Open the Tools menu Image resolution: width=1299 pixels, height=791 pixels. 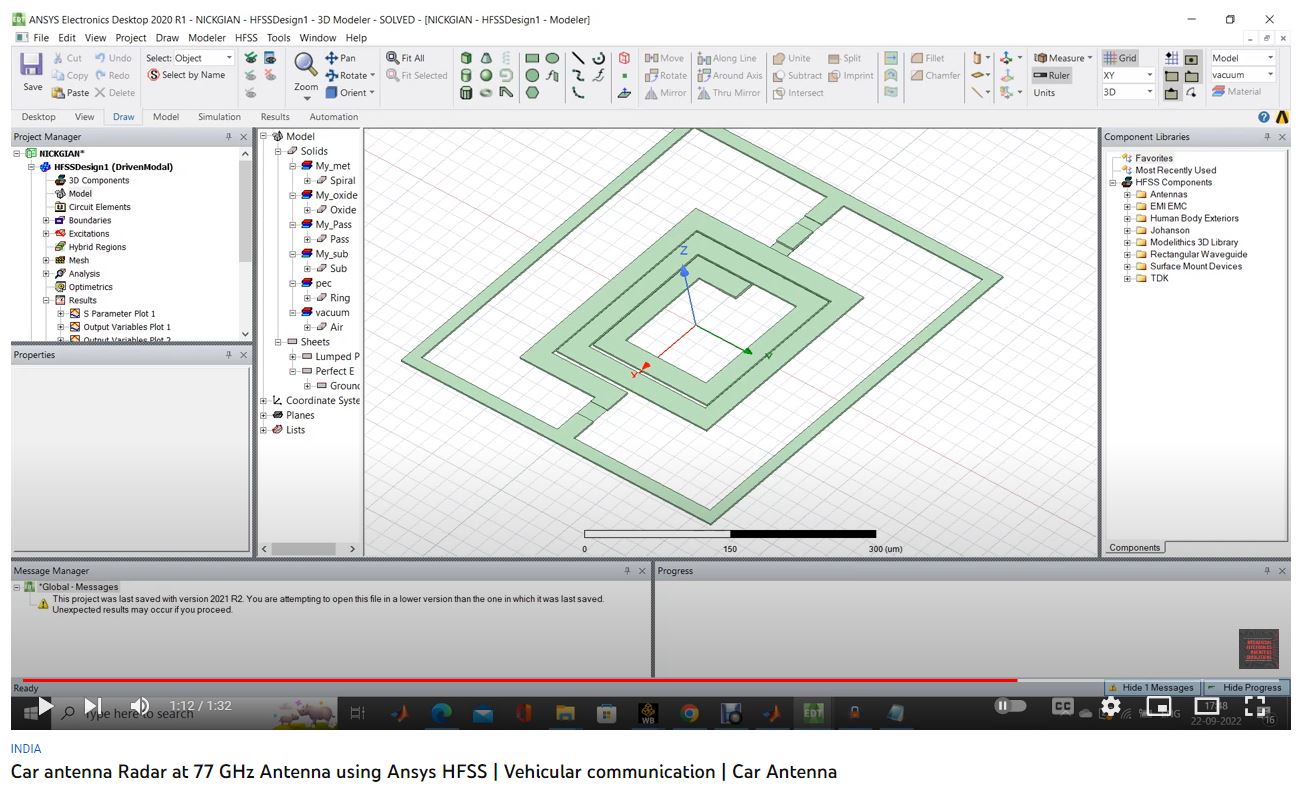pyautogui.click(x=278, y=38)
